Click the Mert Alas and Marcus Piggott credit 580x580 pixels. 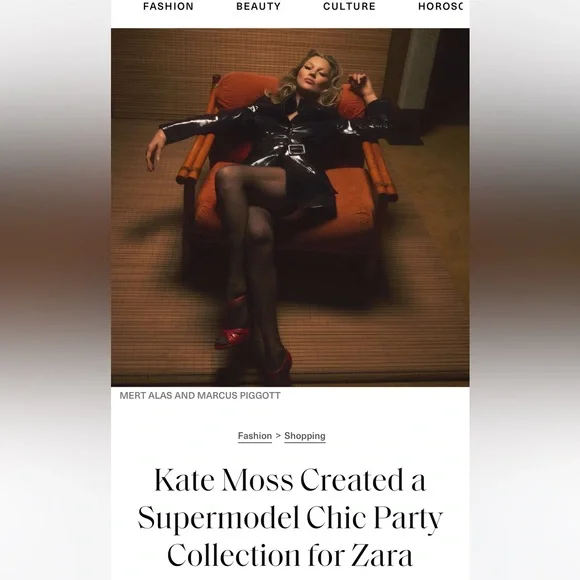pyautogui.click(x=200, y=395)
